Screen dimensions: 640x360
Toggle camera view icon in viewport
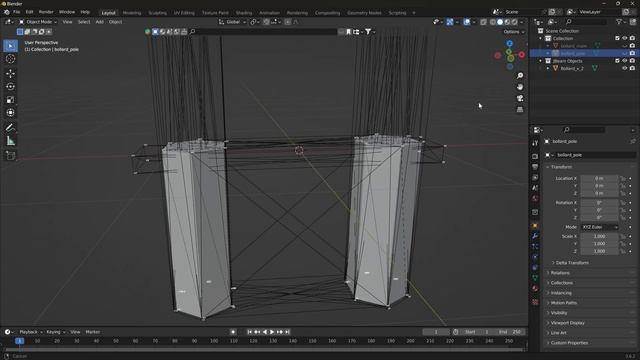520,98
